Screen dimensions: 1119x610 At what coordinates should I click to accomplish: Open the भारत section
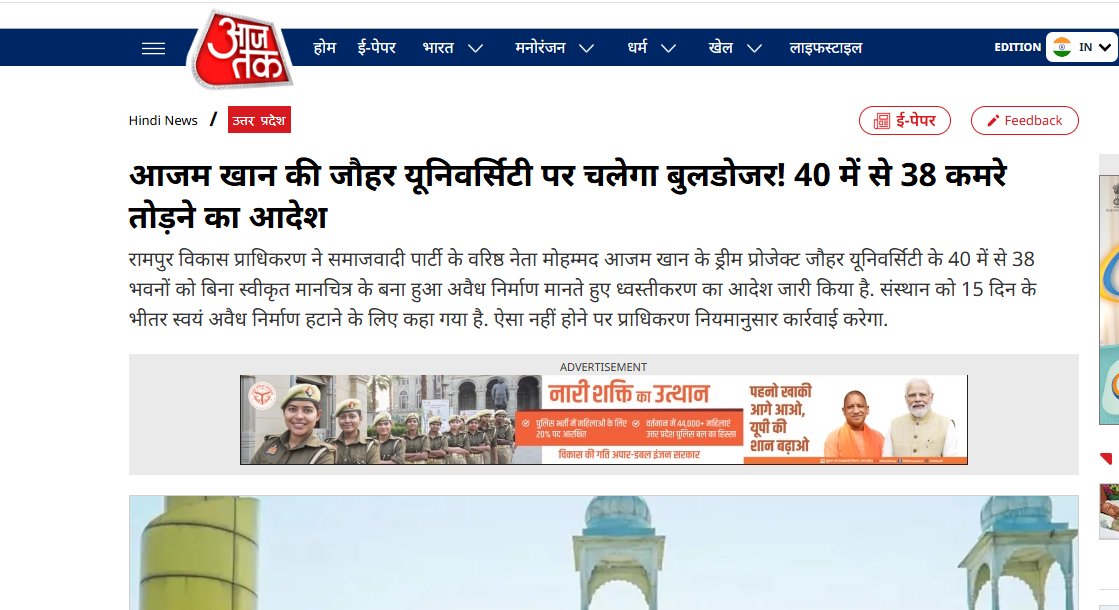click(x=438, y=48)
